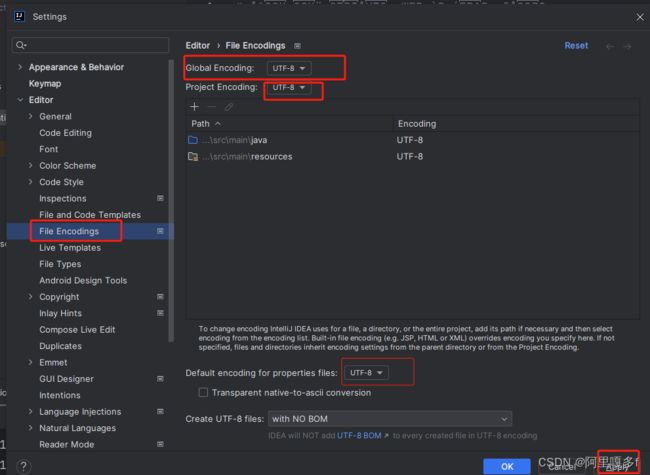Open File Types settings

(x=60, y=264)
